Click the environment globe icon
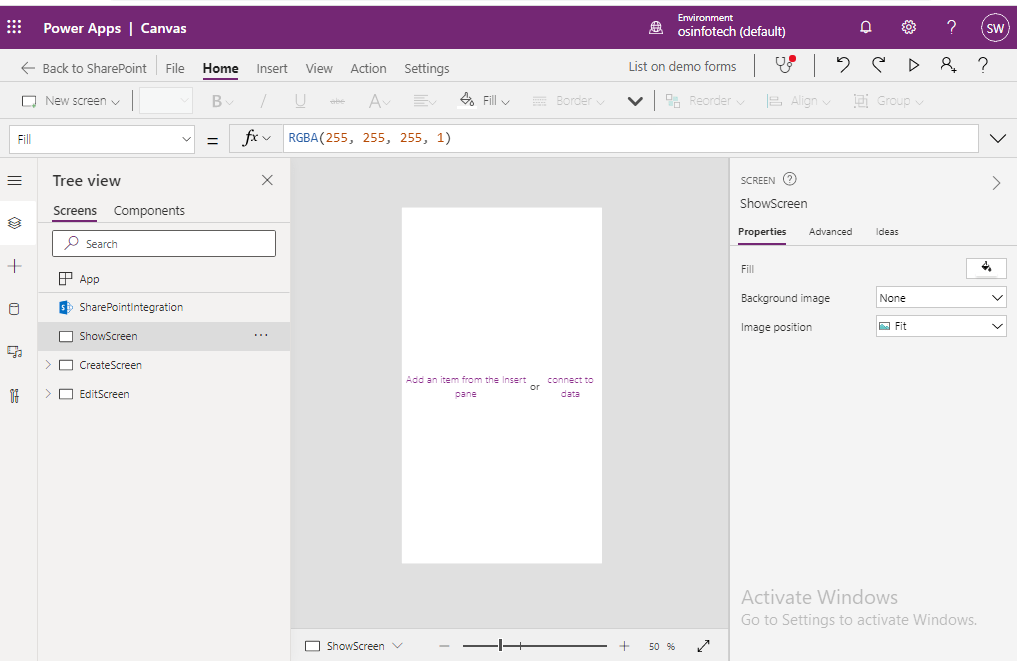1017x661 pixels. (656, 27)
